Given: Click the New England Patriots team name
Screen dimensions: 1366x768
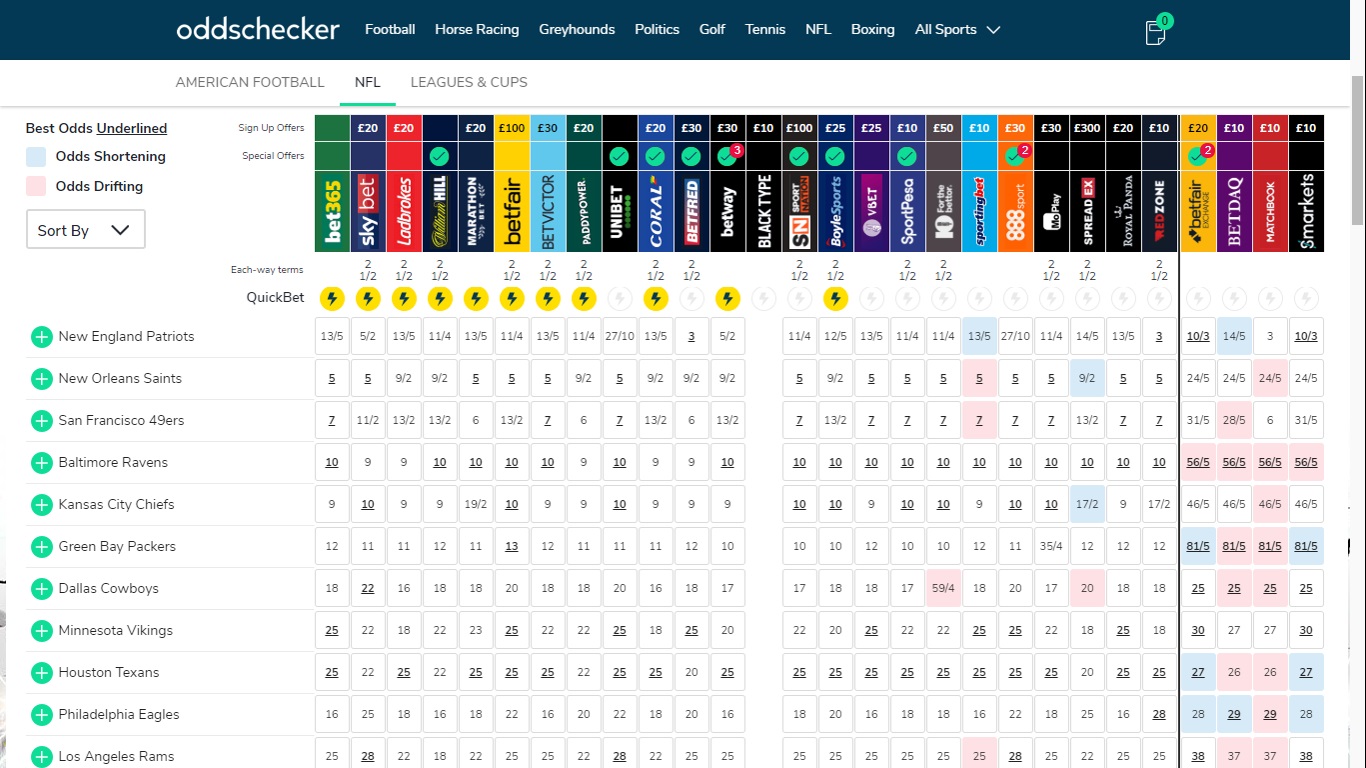Looking at the screenshot, I should click(126, 336).
